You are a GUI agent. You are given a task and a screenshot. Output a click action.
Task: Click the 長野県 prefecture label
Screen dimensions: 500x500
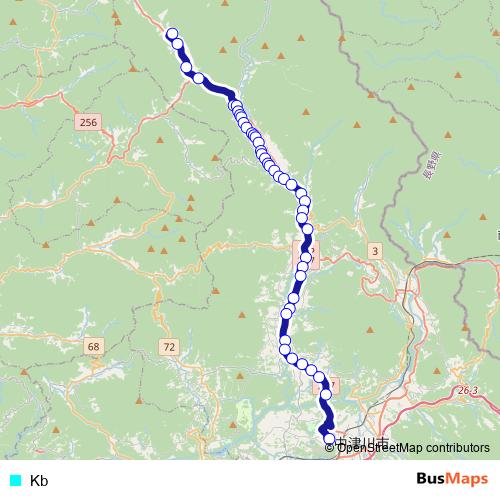pos(433,165)
